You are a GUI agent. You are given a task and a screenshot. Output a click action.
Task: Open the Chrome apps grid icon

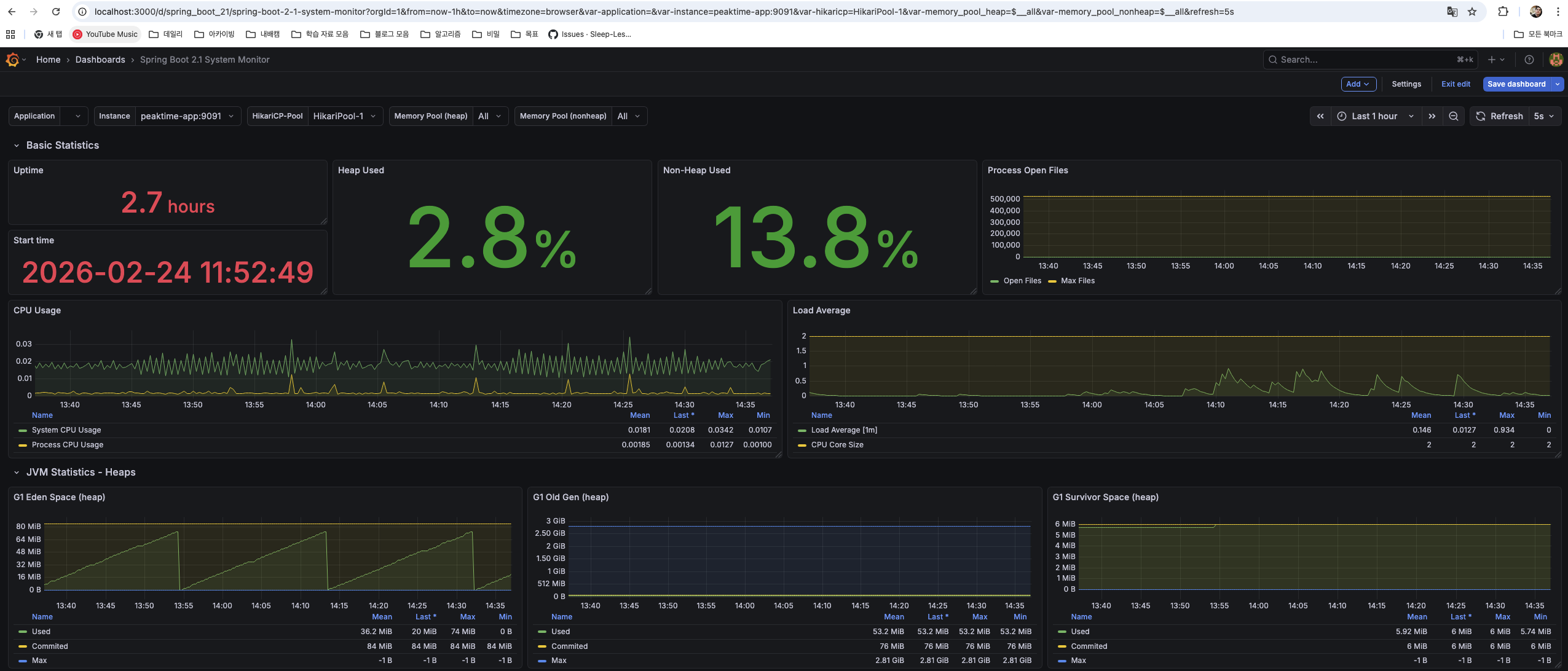pos(10,34)
